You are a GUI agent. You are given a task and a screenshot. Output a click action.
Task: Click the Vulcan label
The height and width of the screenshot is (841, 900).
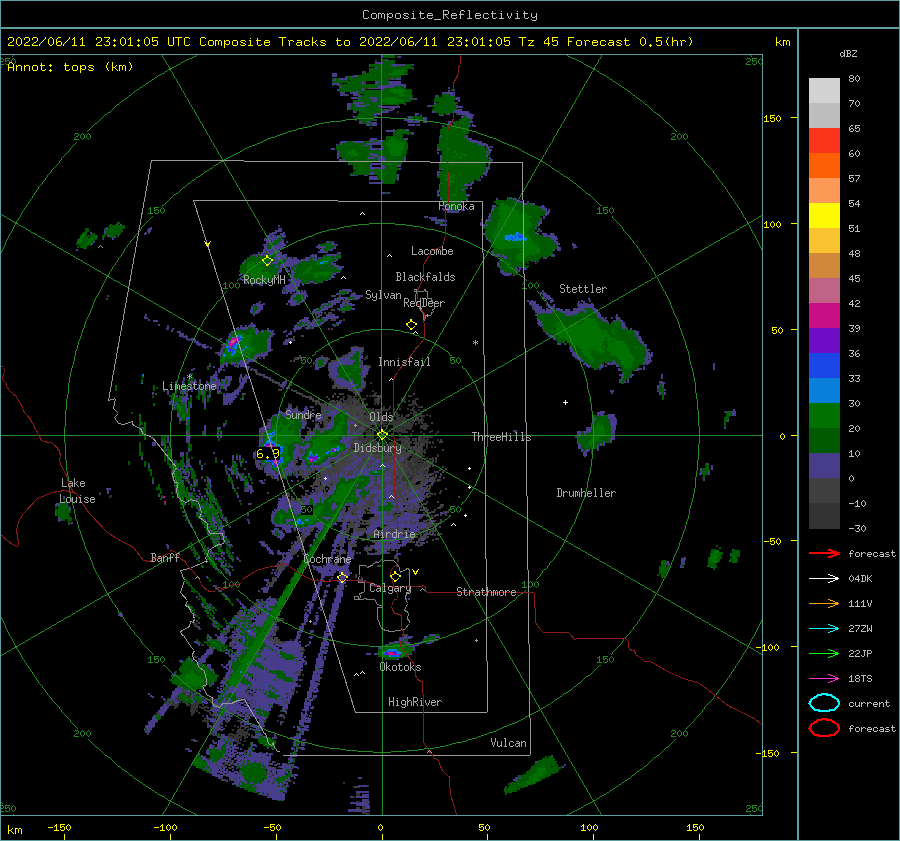click(509, 743)
